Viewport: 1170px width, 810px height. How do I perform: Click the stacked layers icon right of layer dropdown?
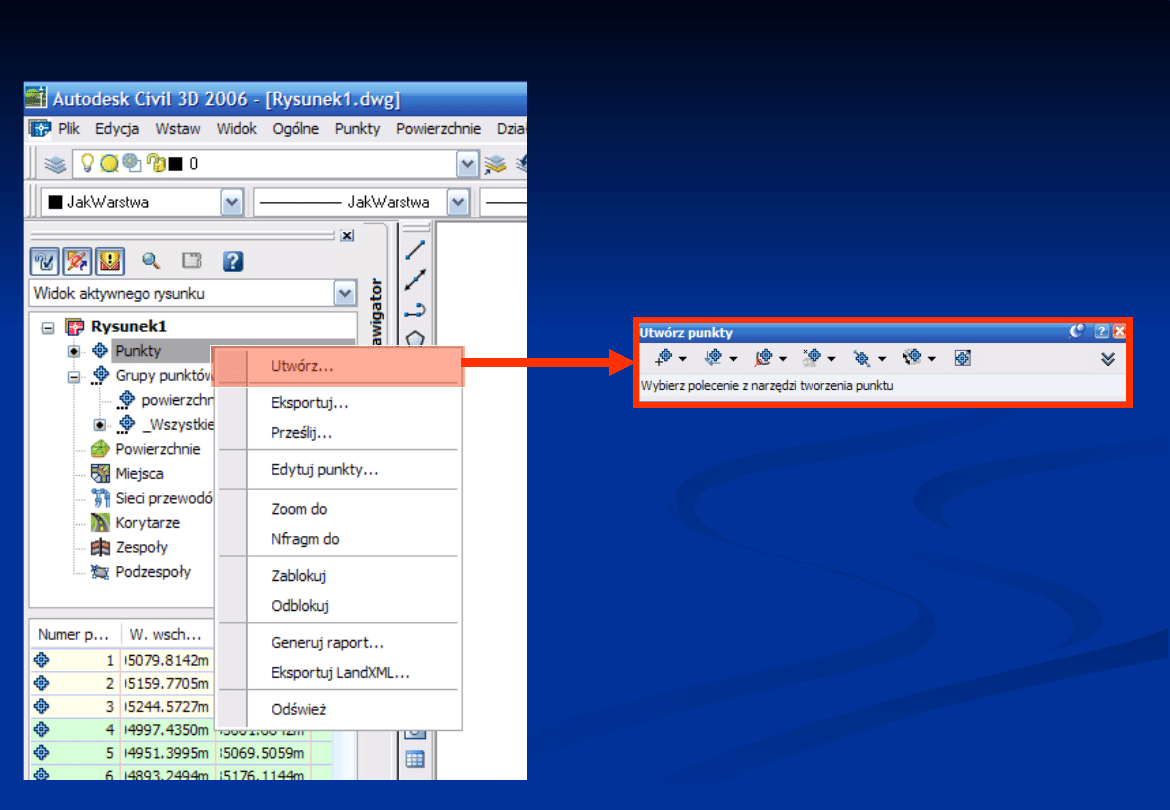pos(495,163)
